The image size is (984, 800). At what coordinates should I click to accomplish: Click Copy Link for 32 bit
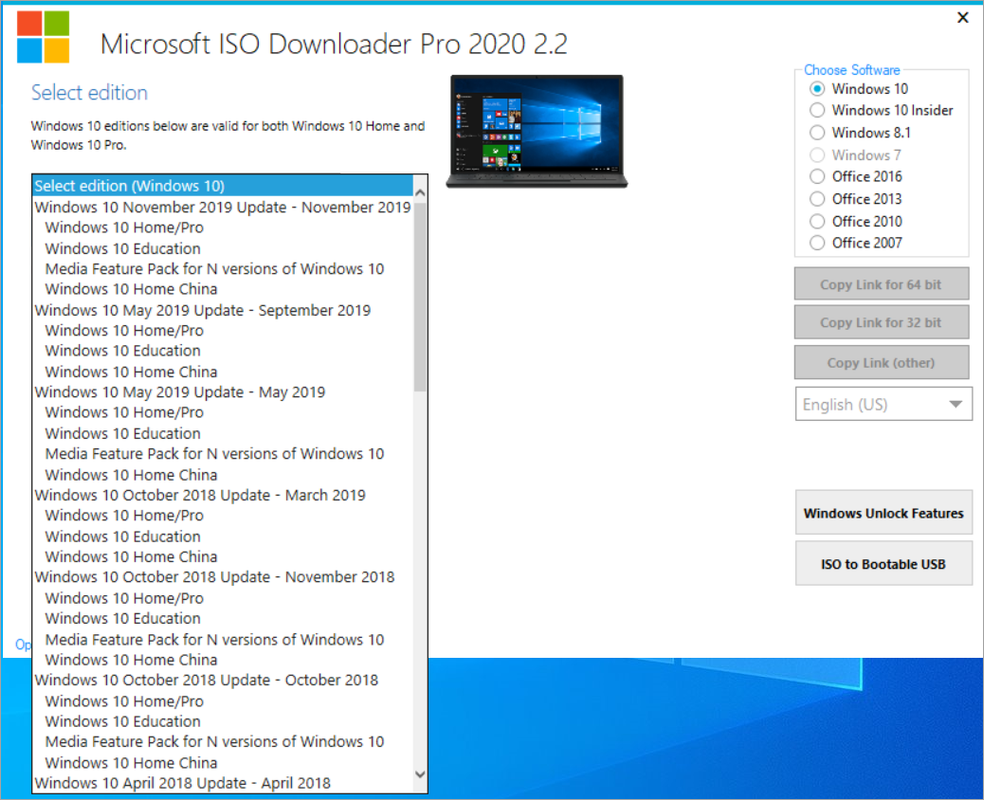click(x=881, y=323)
